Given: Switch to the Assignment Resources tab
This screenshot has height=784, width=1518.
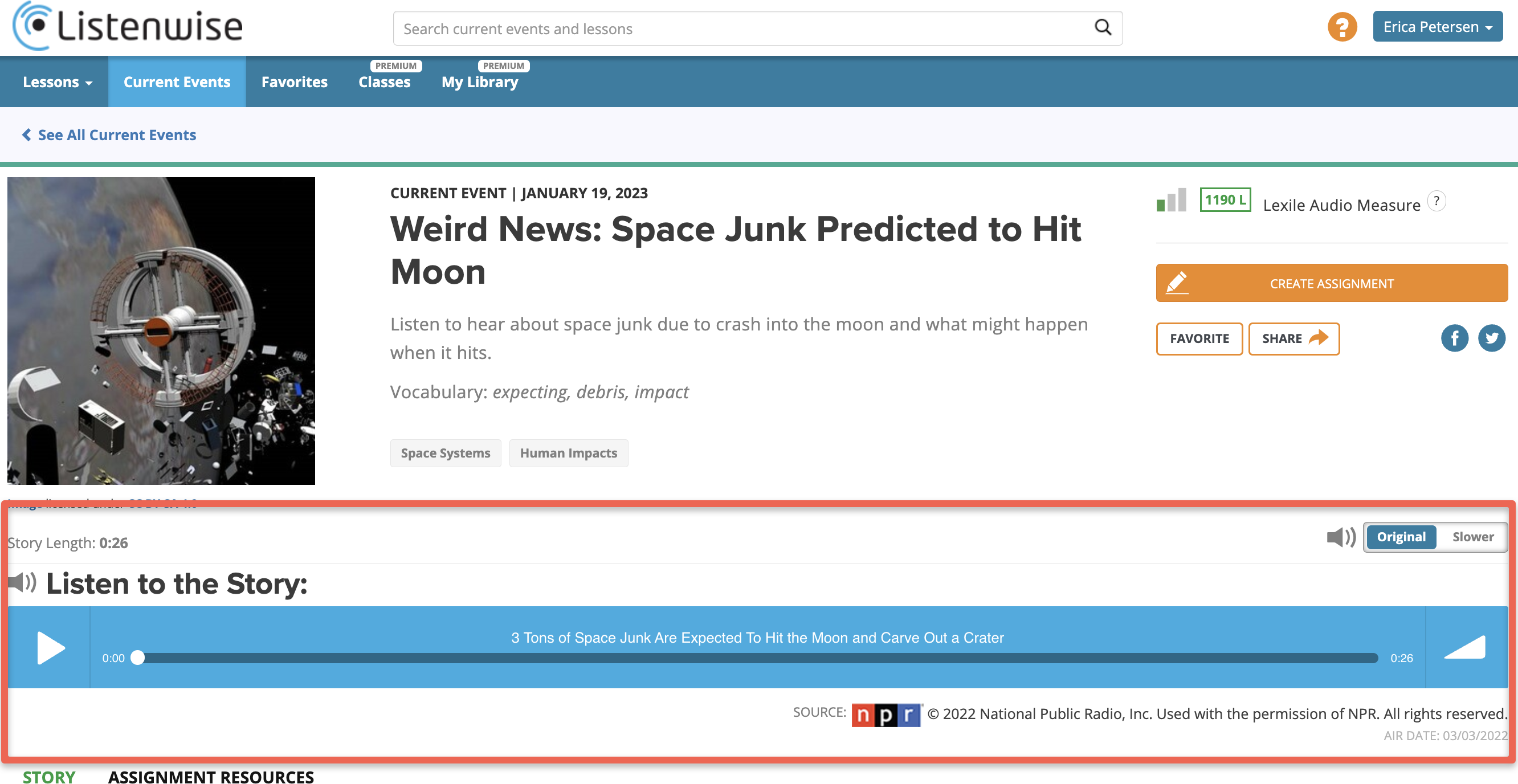Looking at the screenshot, I should [211, 777].
